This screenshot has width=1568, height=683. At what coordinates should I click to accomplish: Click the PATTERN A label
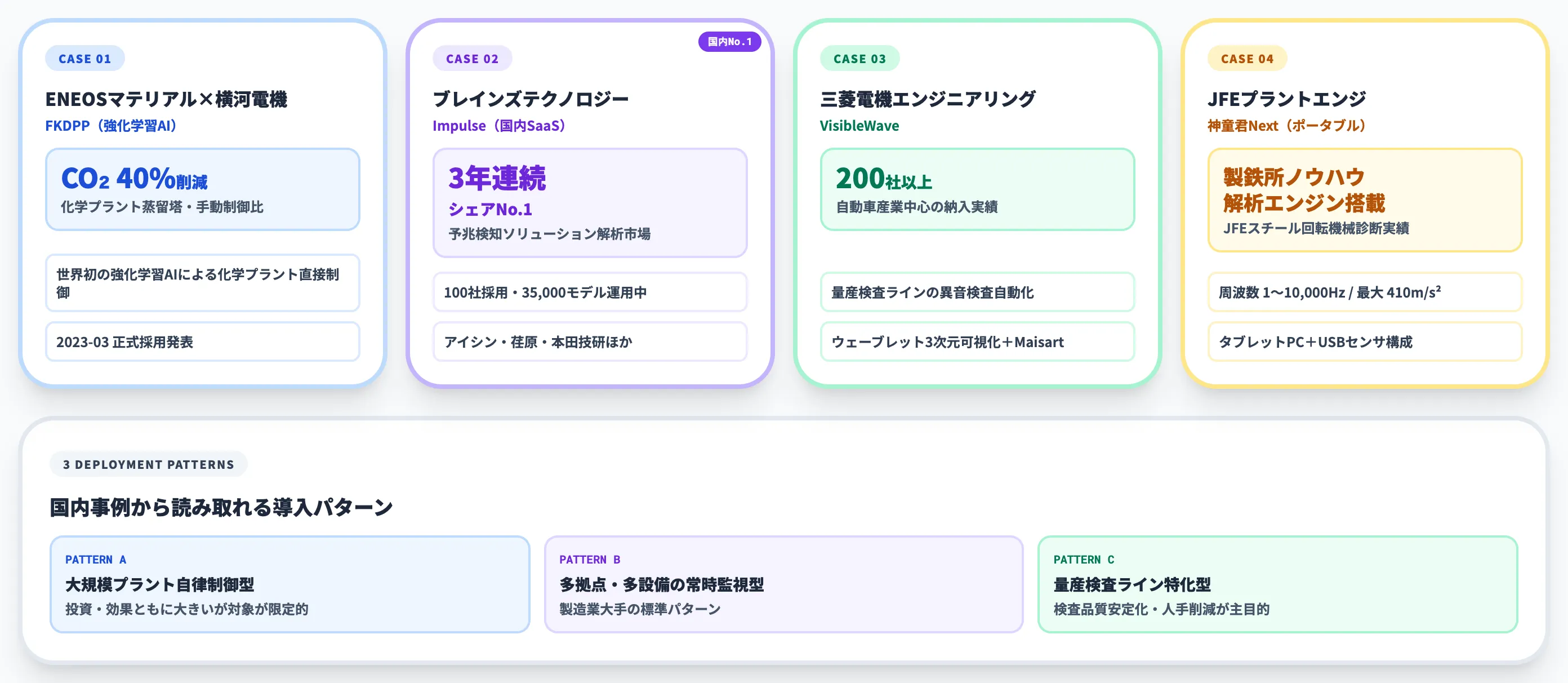tap(96, 560)
